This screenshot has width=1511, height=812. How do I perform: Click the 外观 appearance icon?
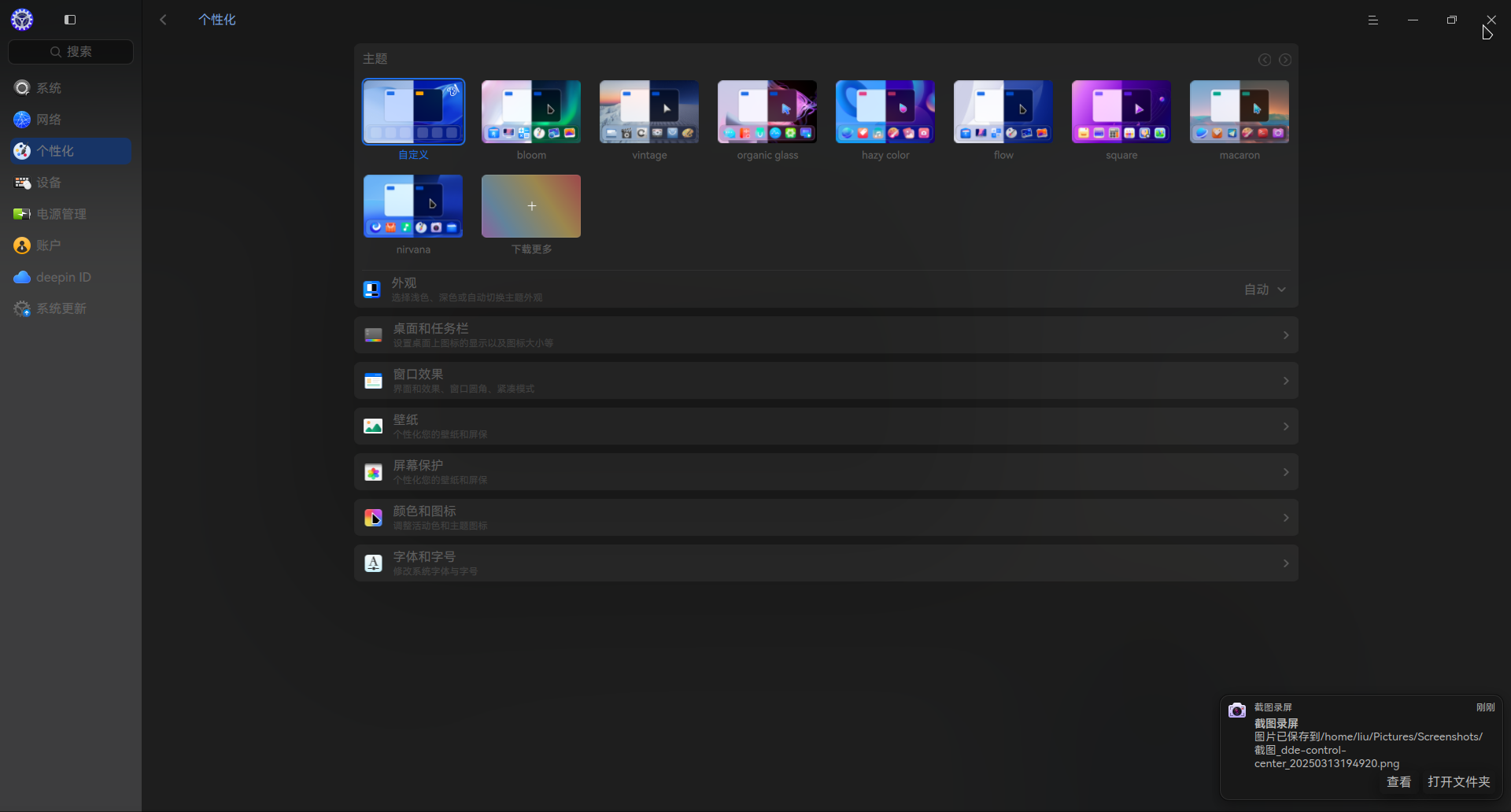(372, 290)
